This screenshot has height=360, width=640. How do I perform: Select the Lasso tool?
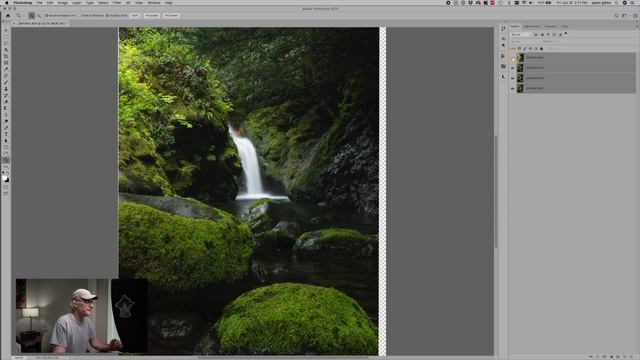(6, 43)
